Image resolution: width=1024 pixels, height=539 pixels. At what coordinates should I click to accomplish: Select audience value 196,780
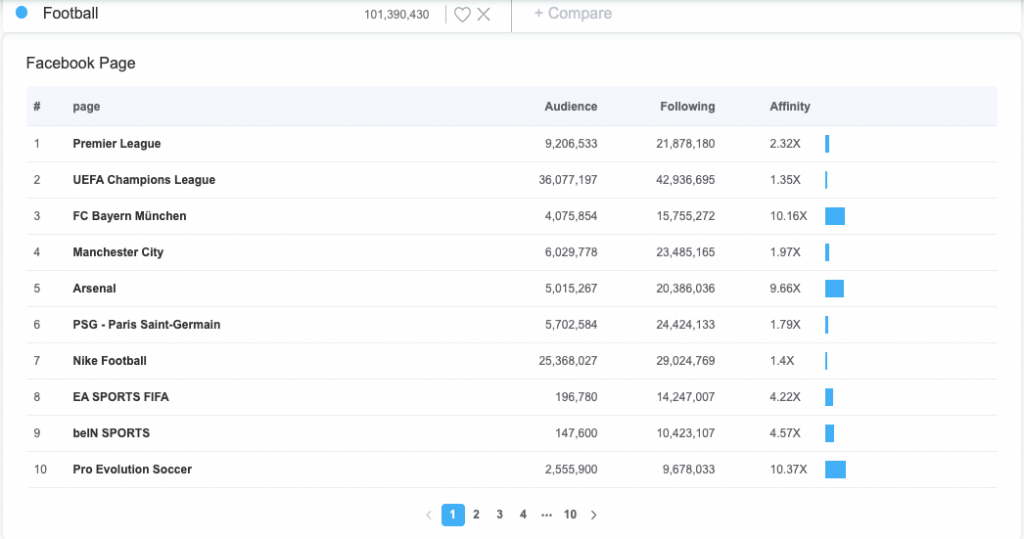click(x=576, y=397)
